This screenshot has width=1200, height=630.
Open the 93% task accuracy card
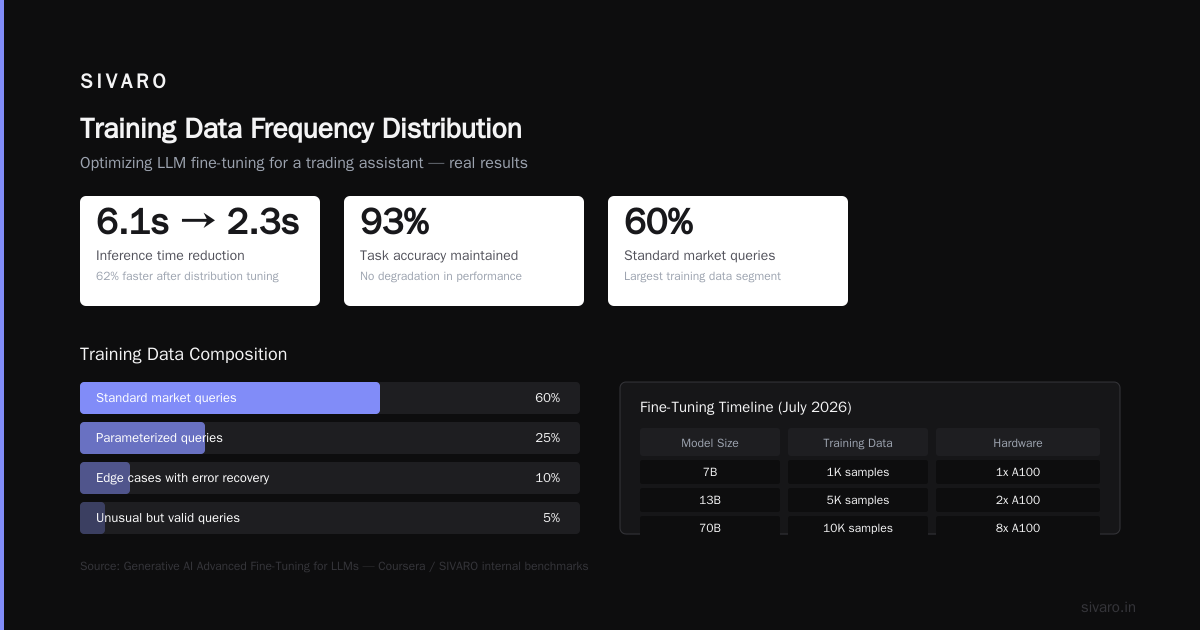(464, 251)
